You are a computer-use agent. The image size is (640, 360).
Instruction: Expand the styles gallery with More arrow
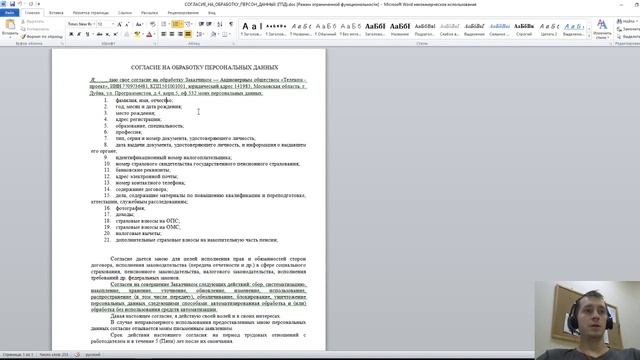(x=589, y=37)
